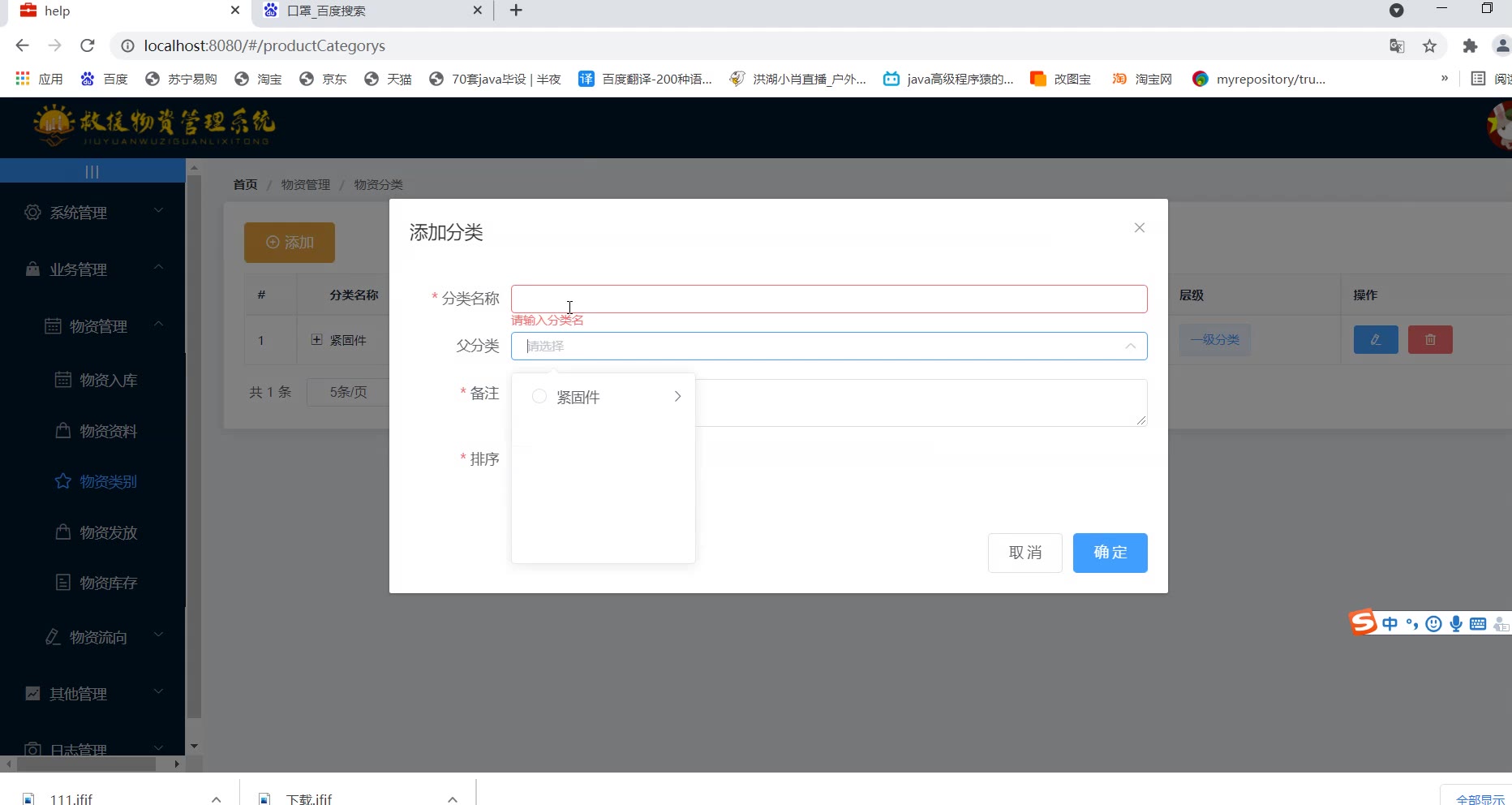Open 下载.jfif download options arrow
Image resolution: width=1512 pixels, height=805 pixels.
[x=453, y=799]
